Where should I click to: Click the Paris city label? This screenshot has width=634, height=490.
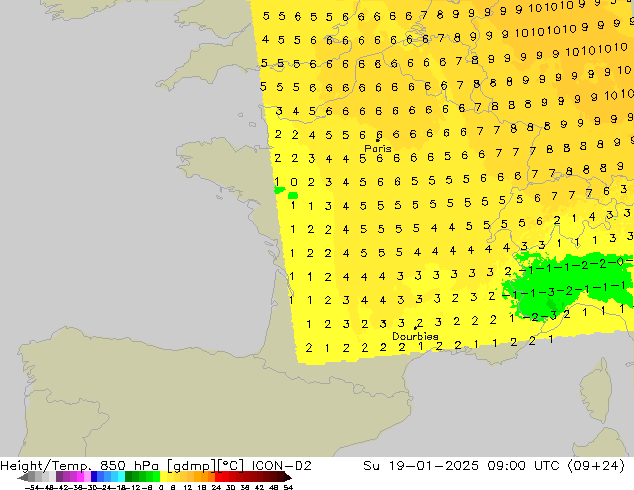pos(378,149)
